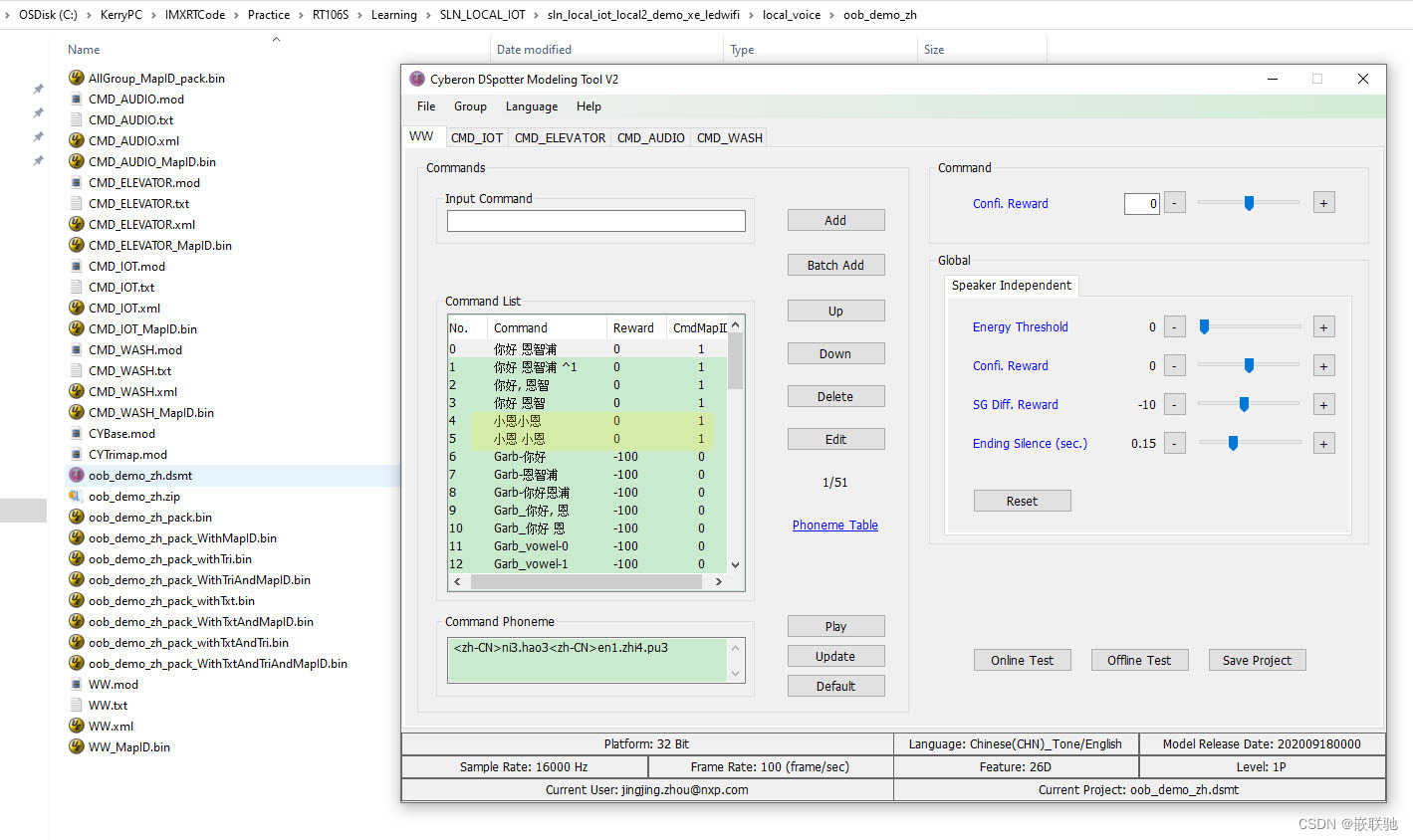The image size is (1413, 840).
Task: Click the Save Project button
Action: pyautogui.click(x=1257, y=661)
